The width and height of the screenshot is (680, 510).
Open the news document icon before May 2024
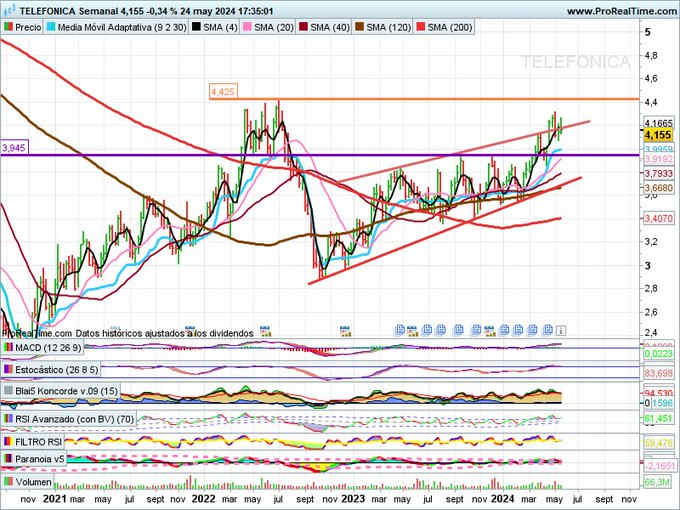[547, 330]
